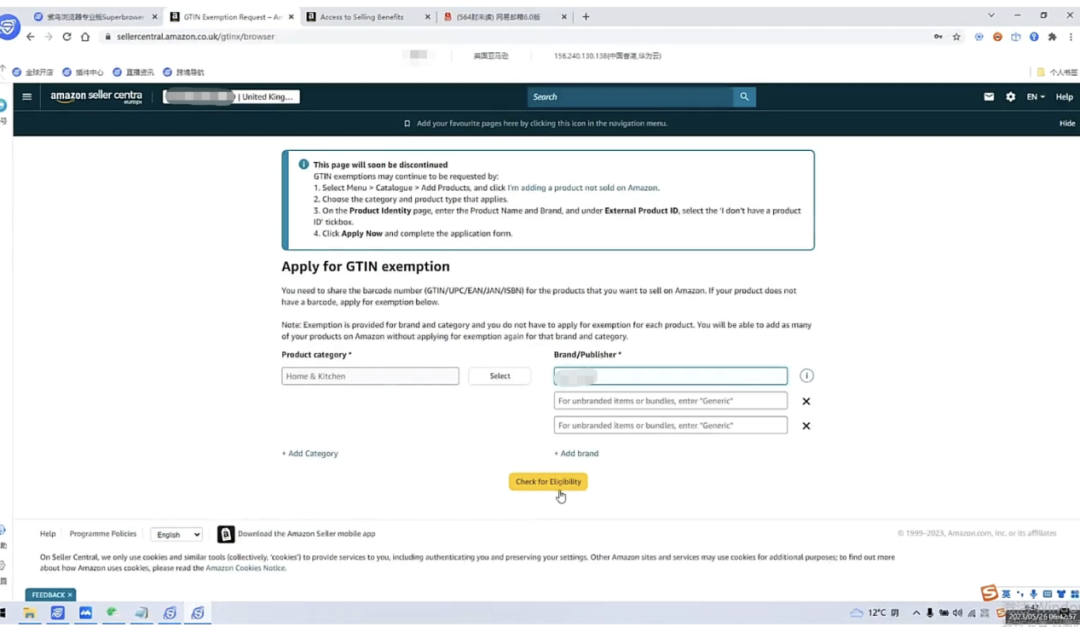Remove the third brand field with its X
The height and width of the screenshot is (627, 1080).
[x=806, y=426]
